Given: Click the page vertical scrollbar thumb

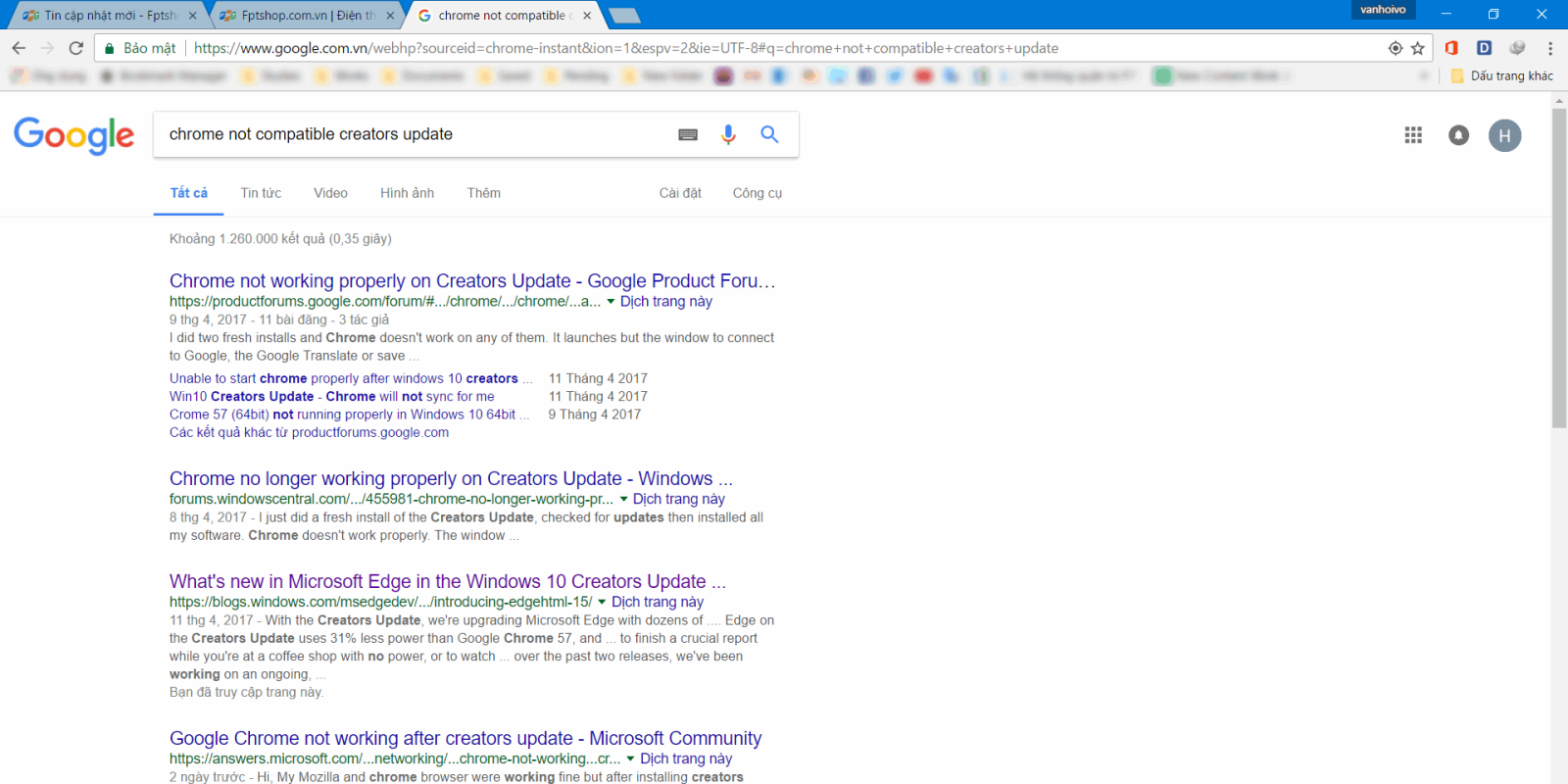Looking at the screenshot, I should point(1559,267).
